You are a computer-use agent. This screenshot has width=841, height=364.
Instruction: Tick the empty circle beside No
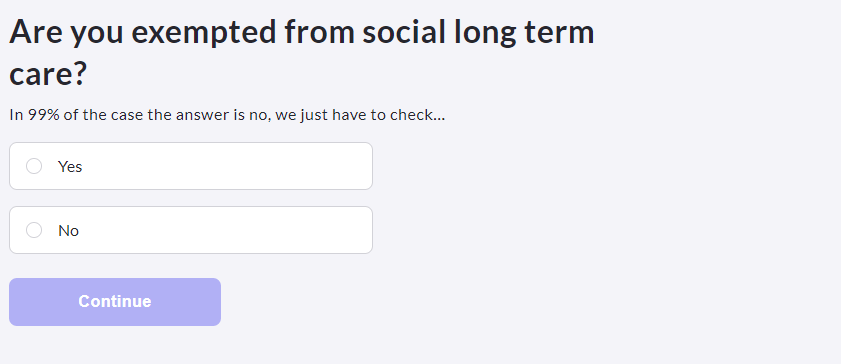(34, 230)
